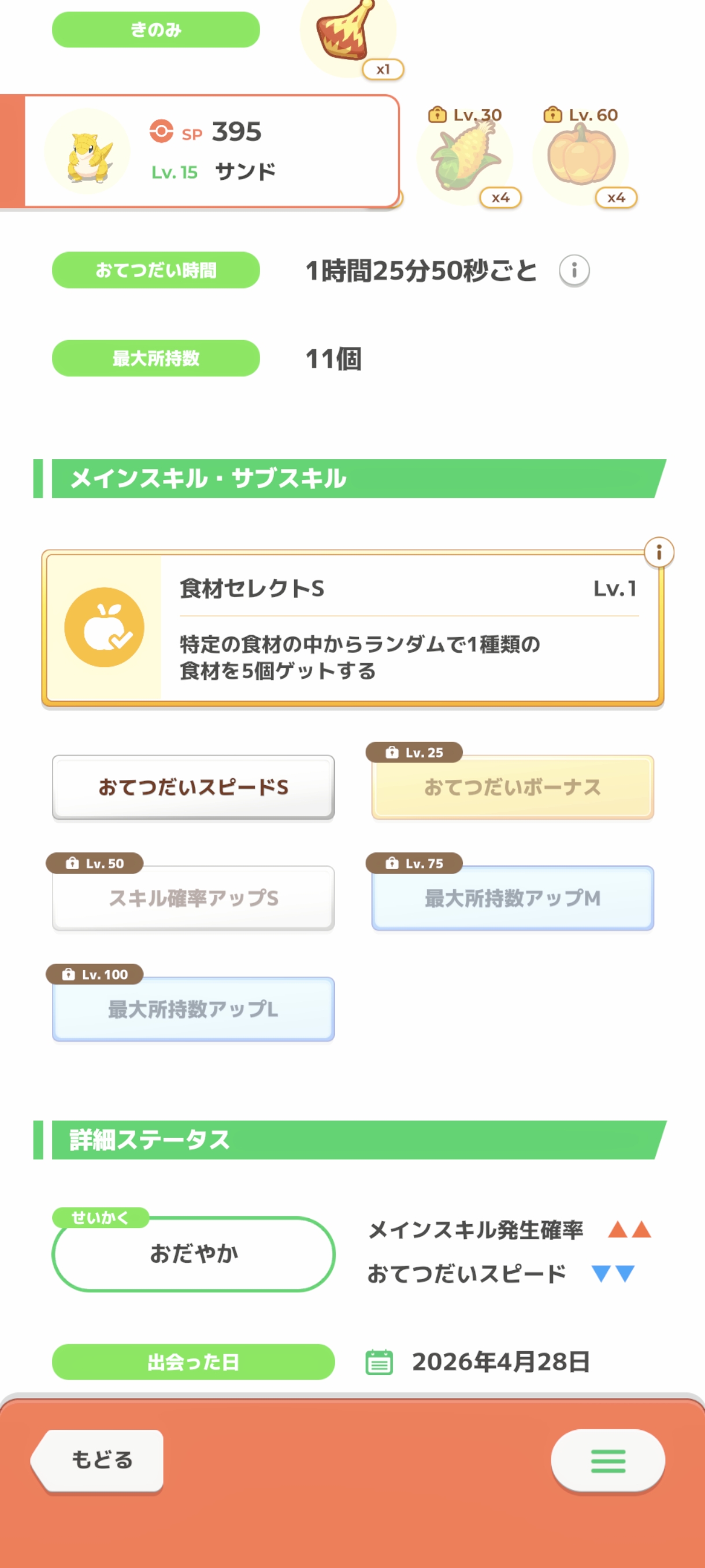Select the おてつだいスピードS sub skill
705x1568 pixels.
(194, 787)
